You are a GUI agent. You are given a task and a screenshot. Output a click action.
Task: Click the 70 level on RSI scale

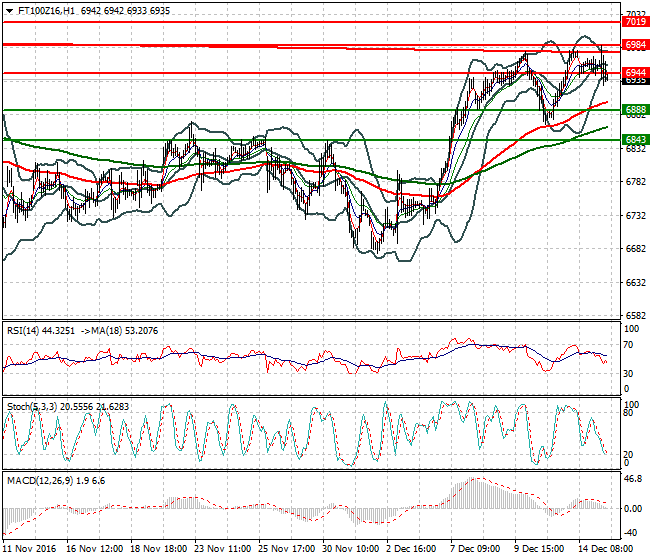(x=628, y=345)
